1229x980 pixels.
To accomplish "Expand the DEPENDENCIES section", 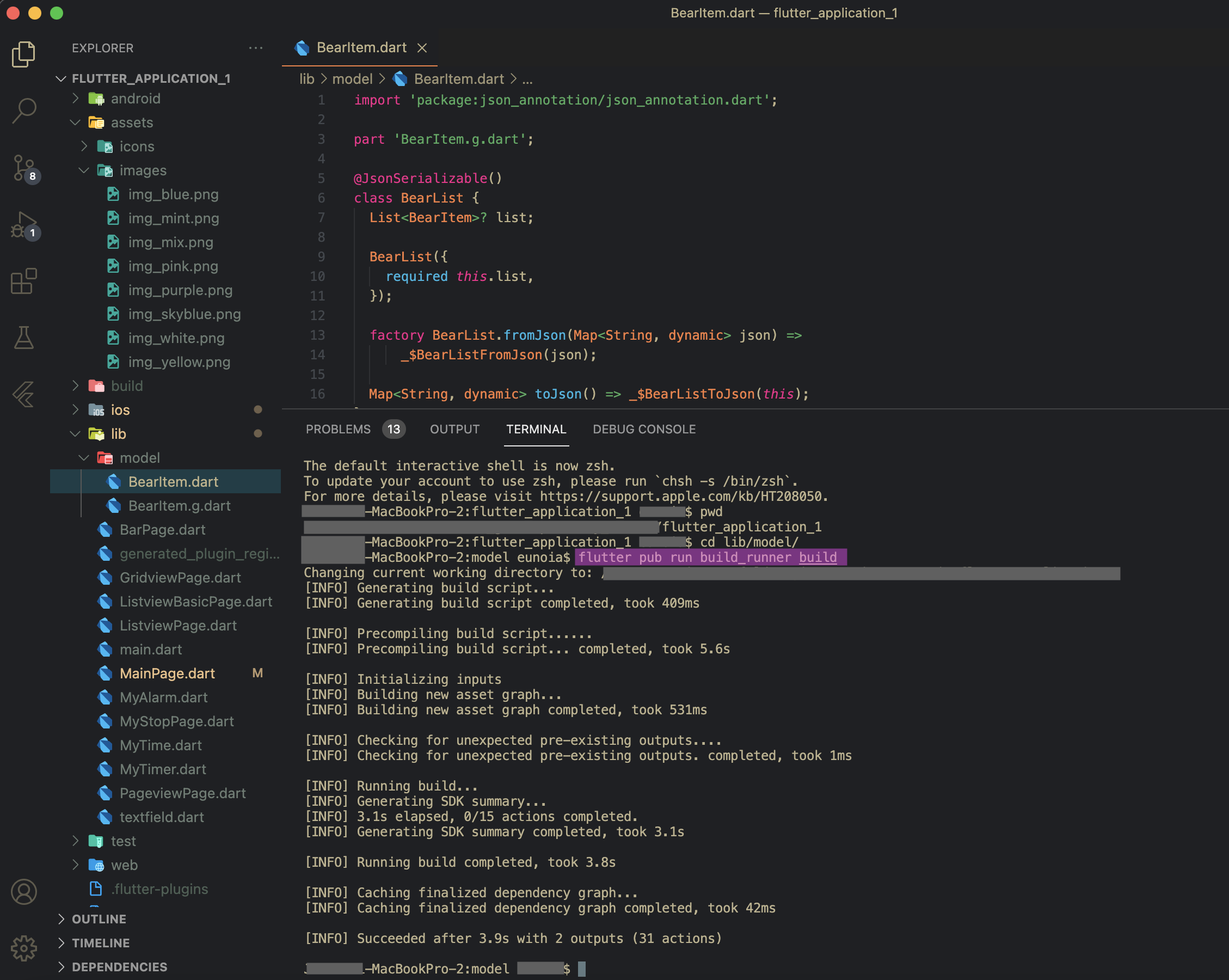I will 119,967.
